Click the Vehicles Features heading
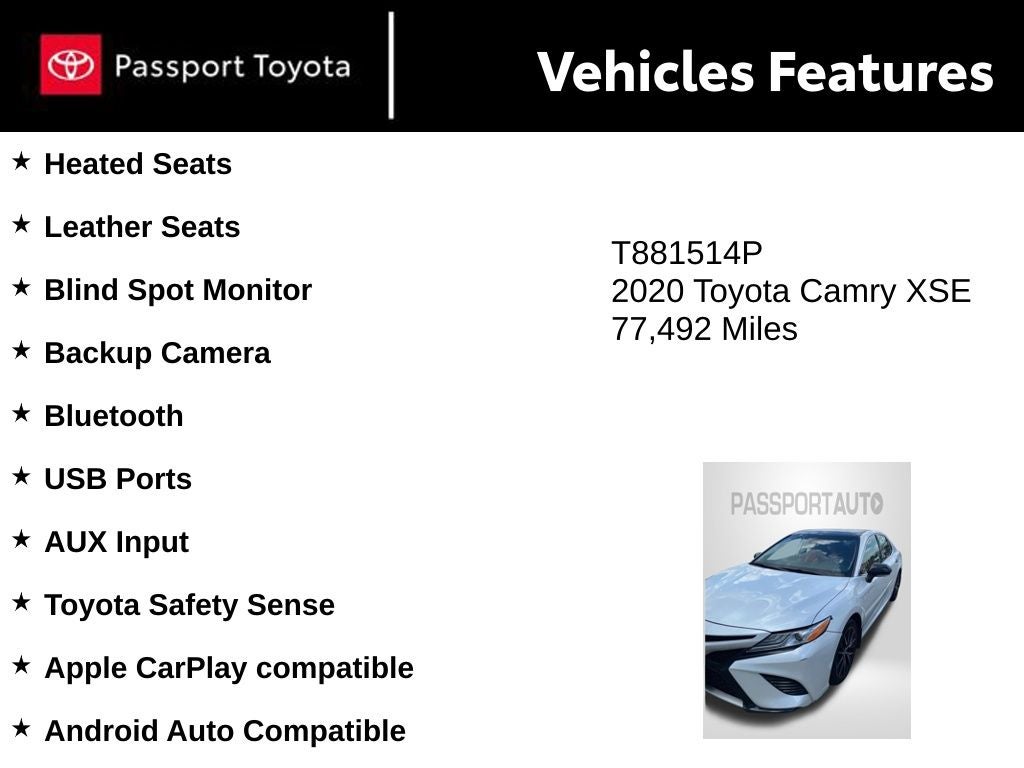 tap(765, 72)
